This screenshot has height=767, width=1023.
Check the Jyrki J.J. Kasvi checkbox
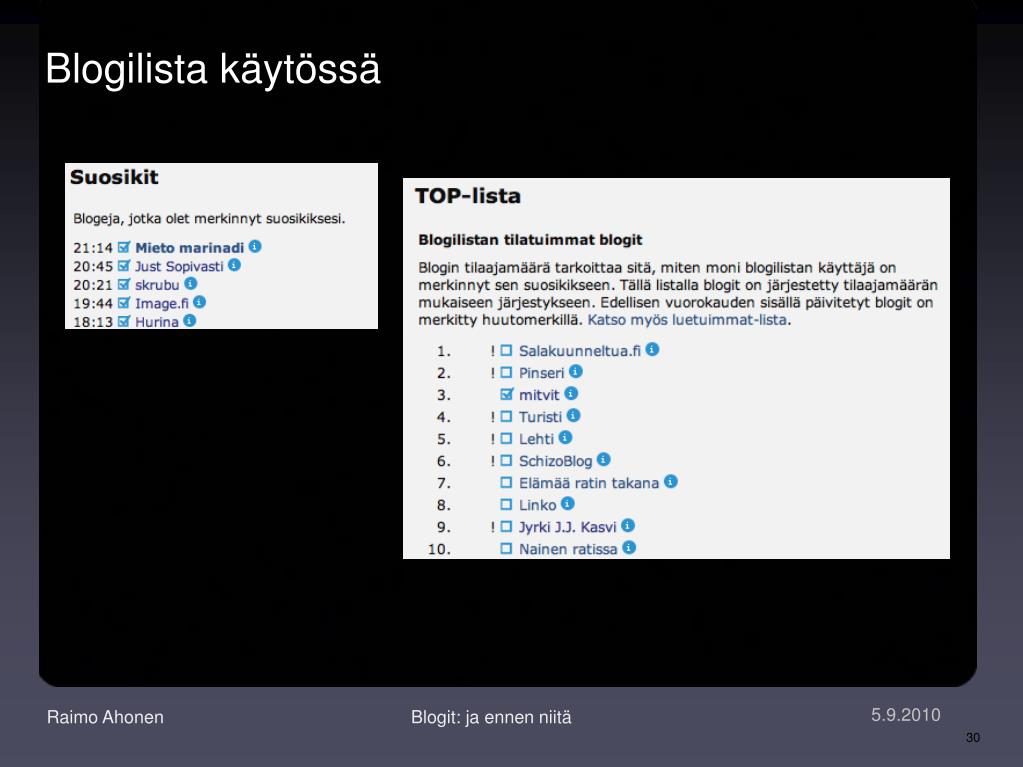[x=506, y=527]
